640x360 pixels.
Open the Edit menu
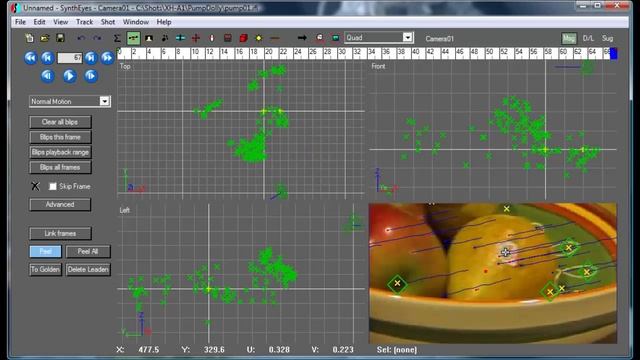coord(40,22)
